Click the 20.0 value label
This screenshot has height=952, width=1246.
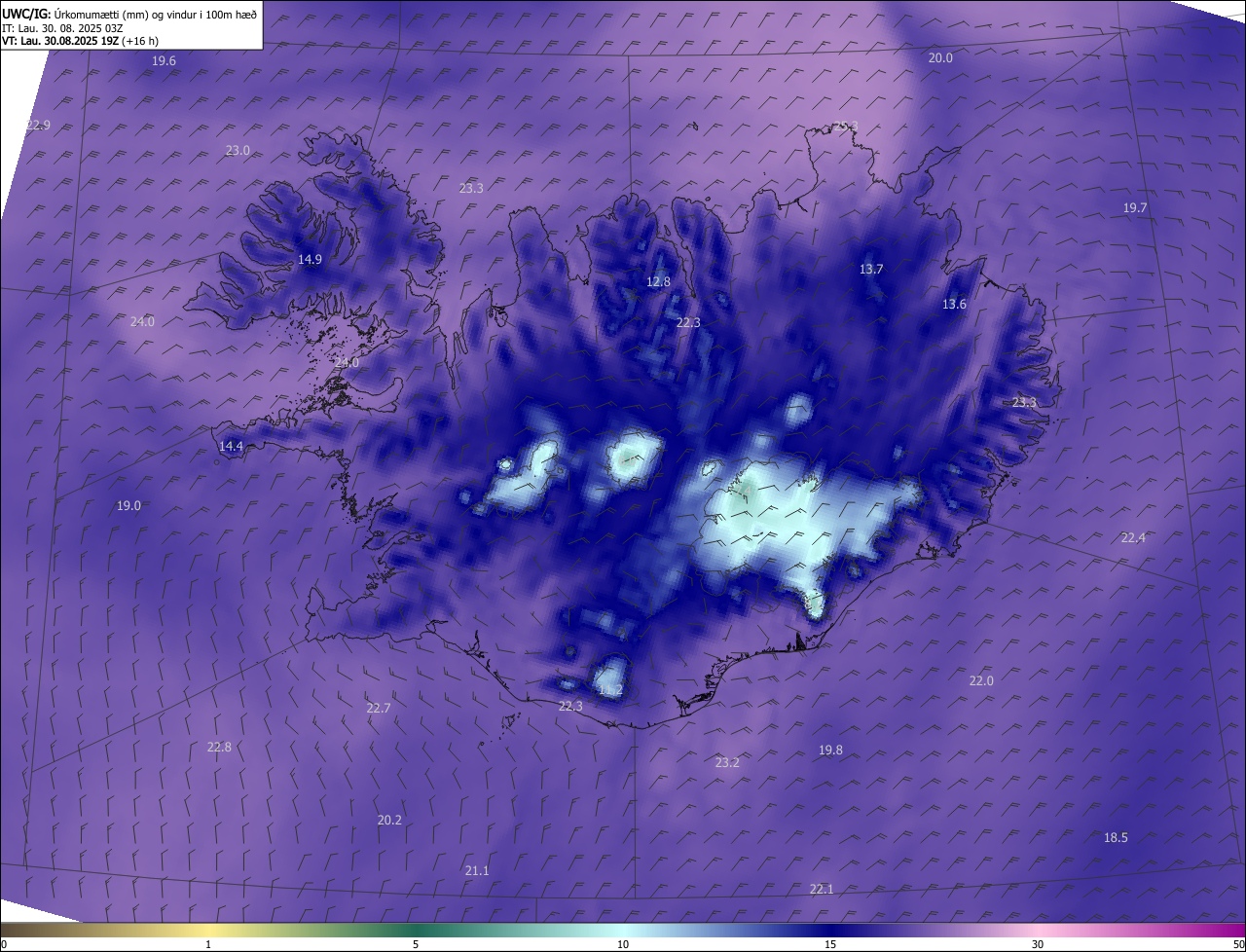[940, 58]
